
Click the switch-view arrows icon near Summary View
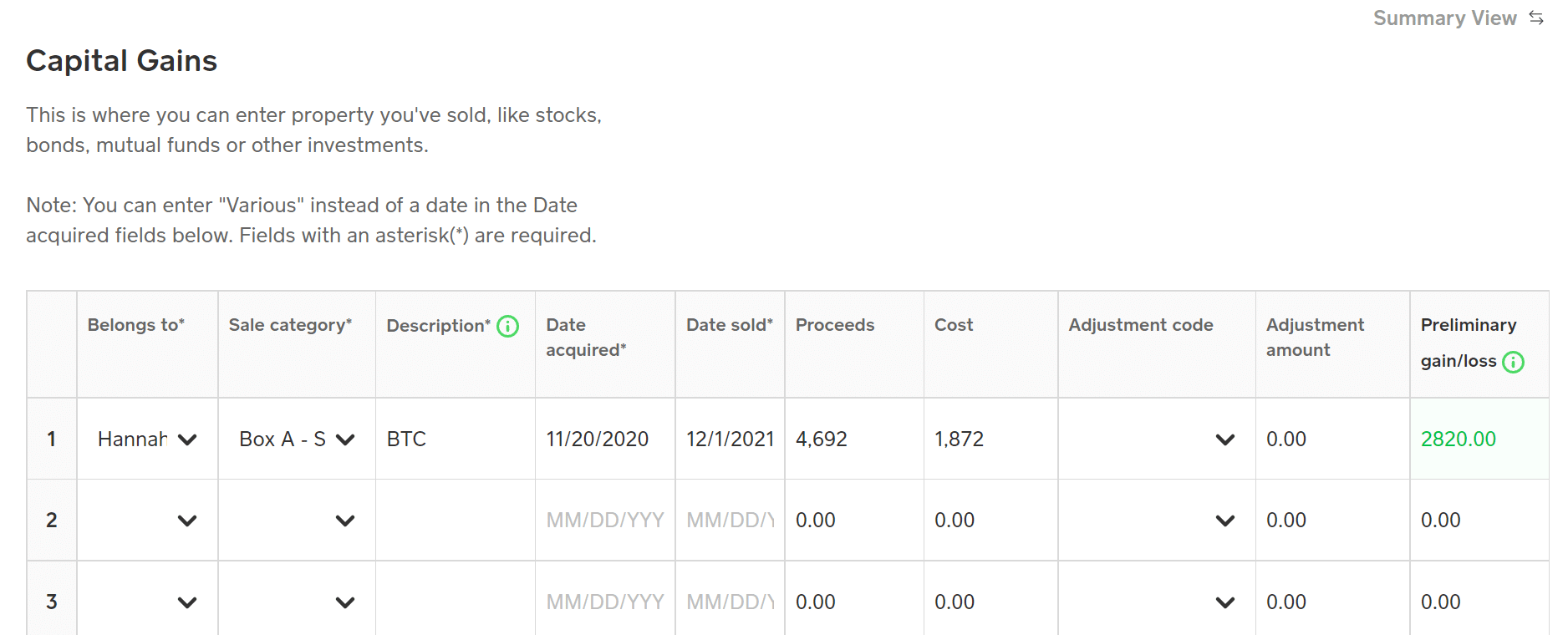(x=1538, y=17)
